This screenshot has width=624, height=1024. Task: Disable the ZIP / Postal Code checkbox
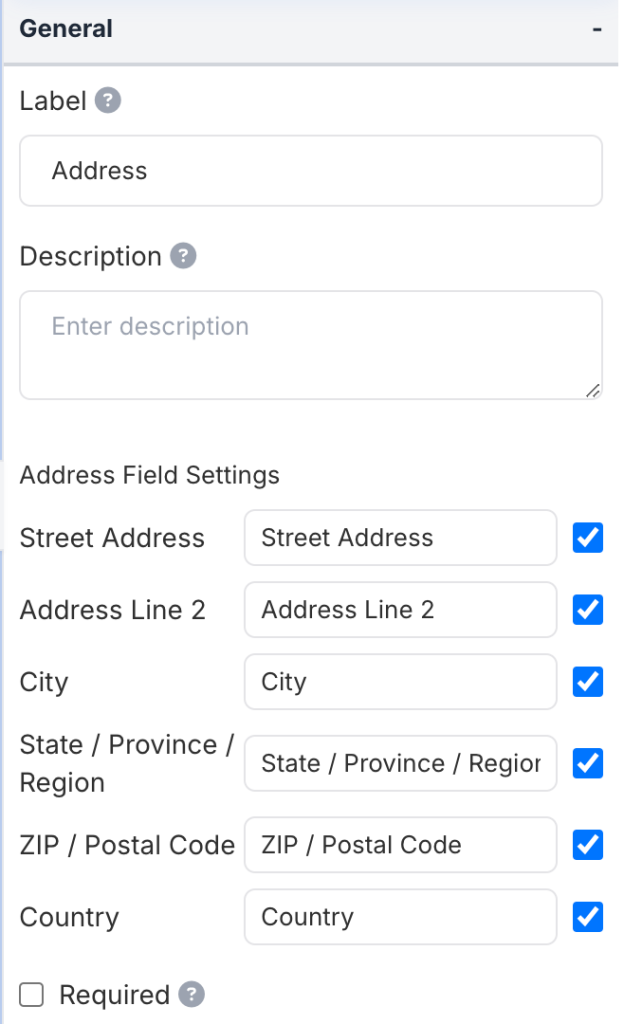click(x=588, y=845)
